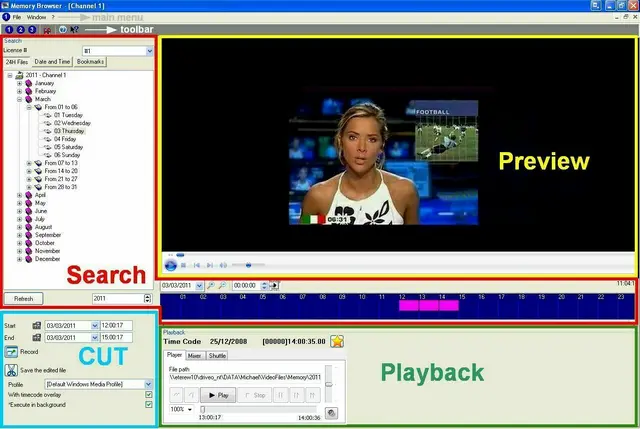Click the scissors icon to save edited file
The image size is (640, 429).
coord(10,370)
